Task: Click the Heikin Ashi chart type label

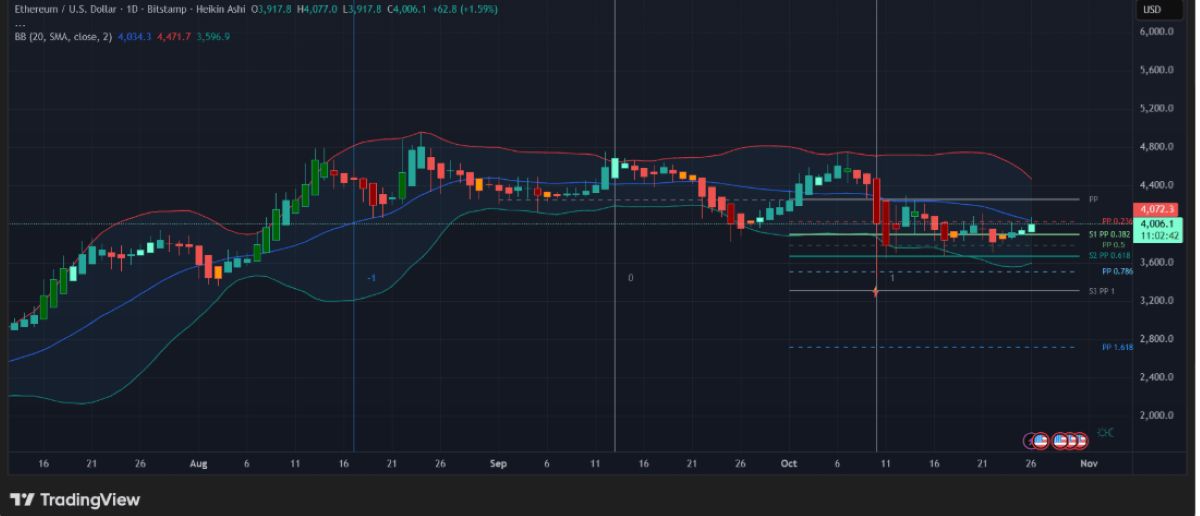Action: [x=219, y=9]
